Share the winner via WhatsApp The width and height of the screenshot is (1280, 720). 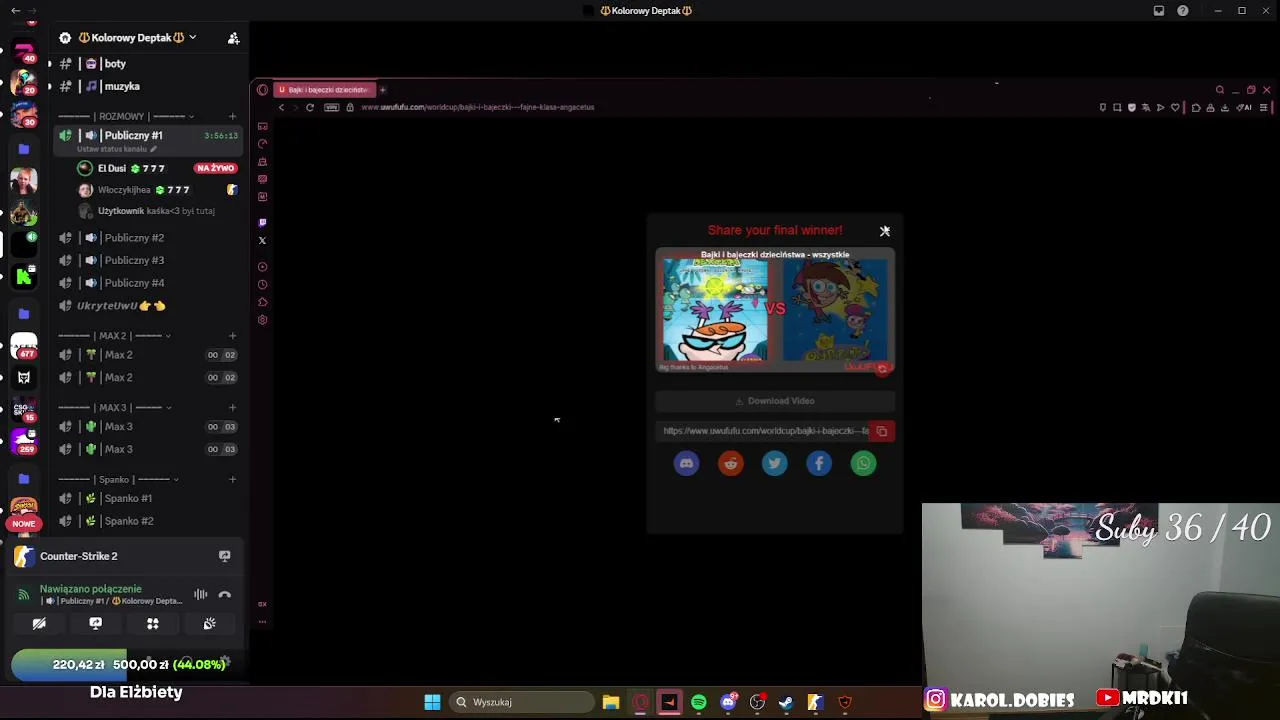pyautogui.click(x=863, y=463)
